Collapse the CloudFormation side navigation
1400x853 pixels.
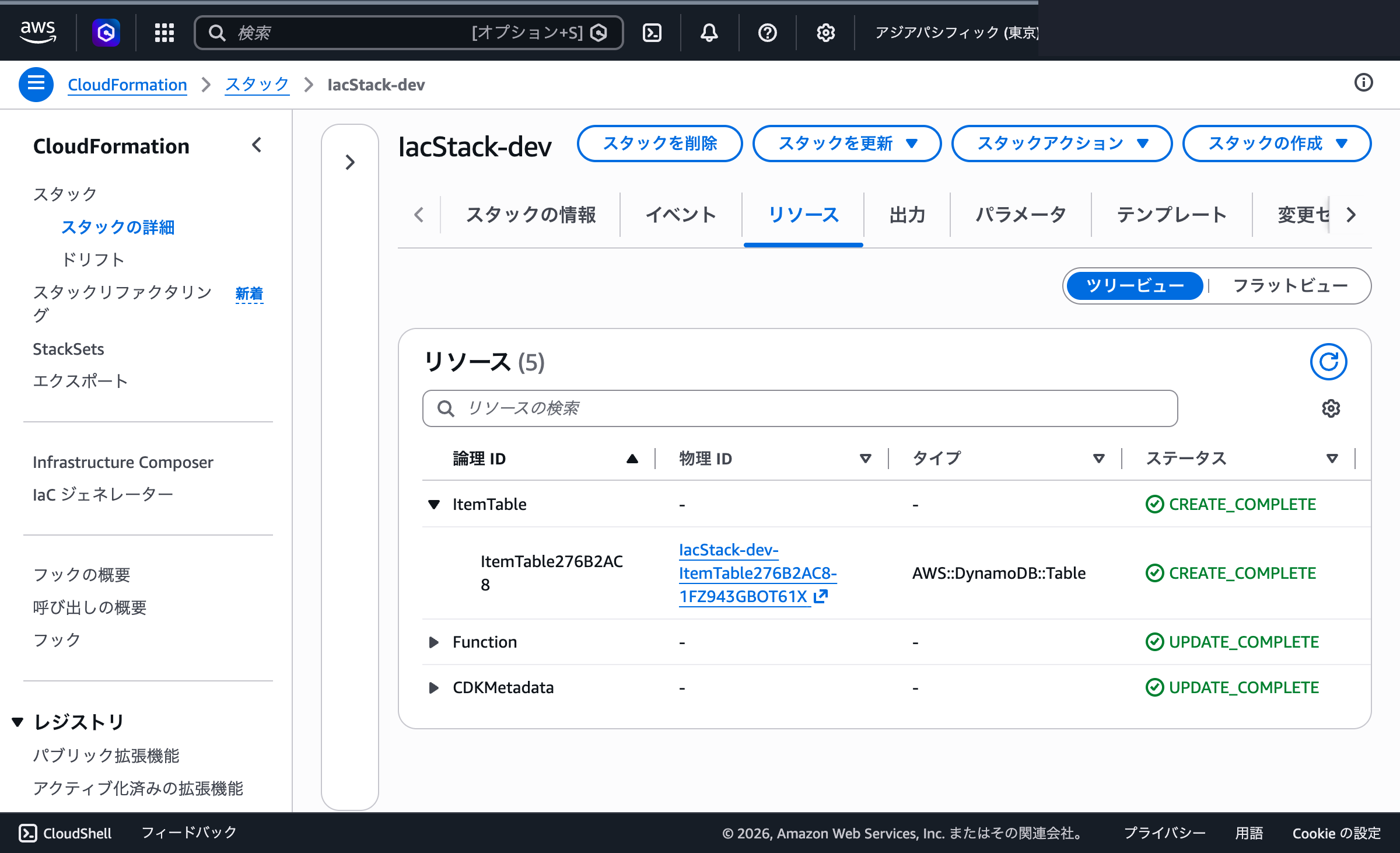pyautogui.click(x=257, y=145)
